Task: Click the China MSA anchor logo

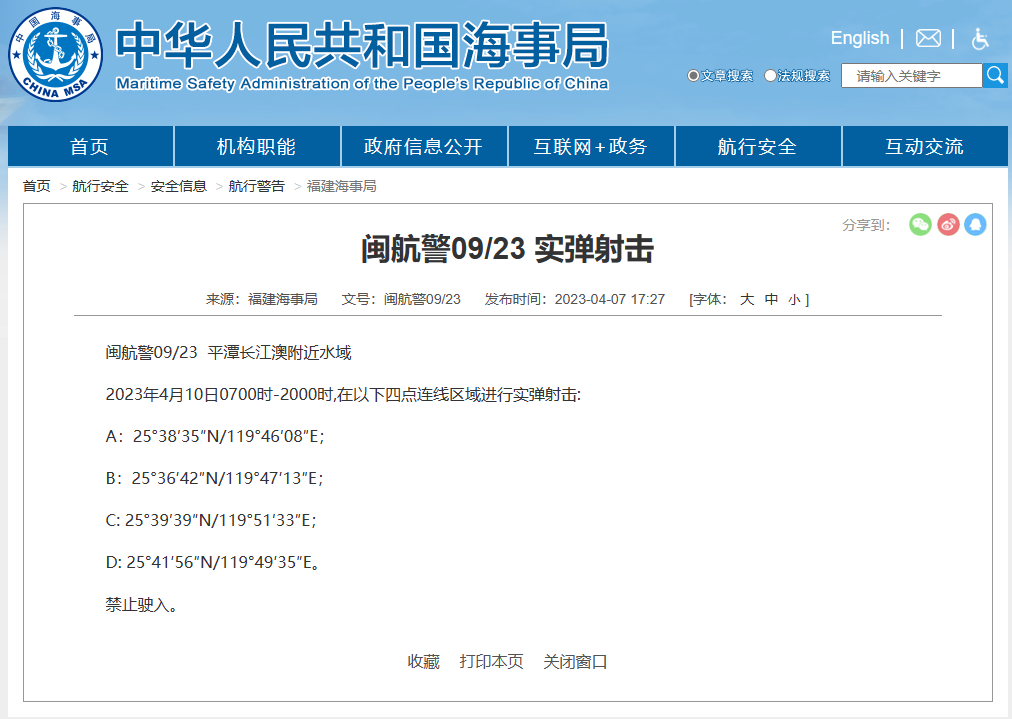Action: [56, 54]
